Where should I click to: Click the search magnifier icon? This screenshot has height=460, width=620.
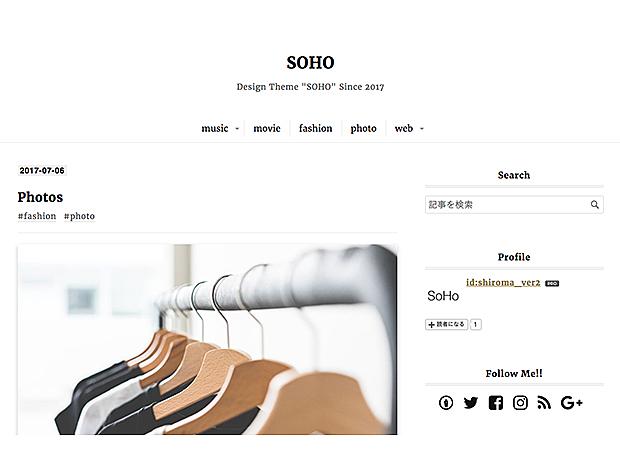[595, 204]
